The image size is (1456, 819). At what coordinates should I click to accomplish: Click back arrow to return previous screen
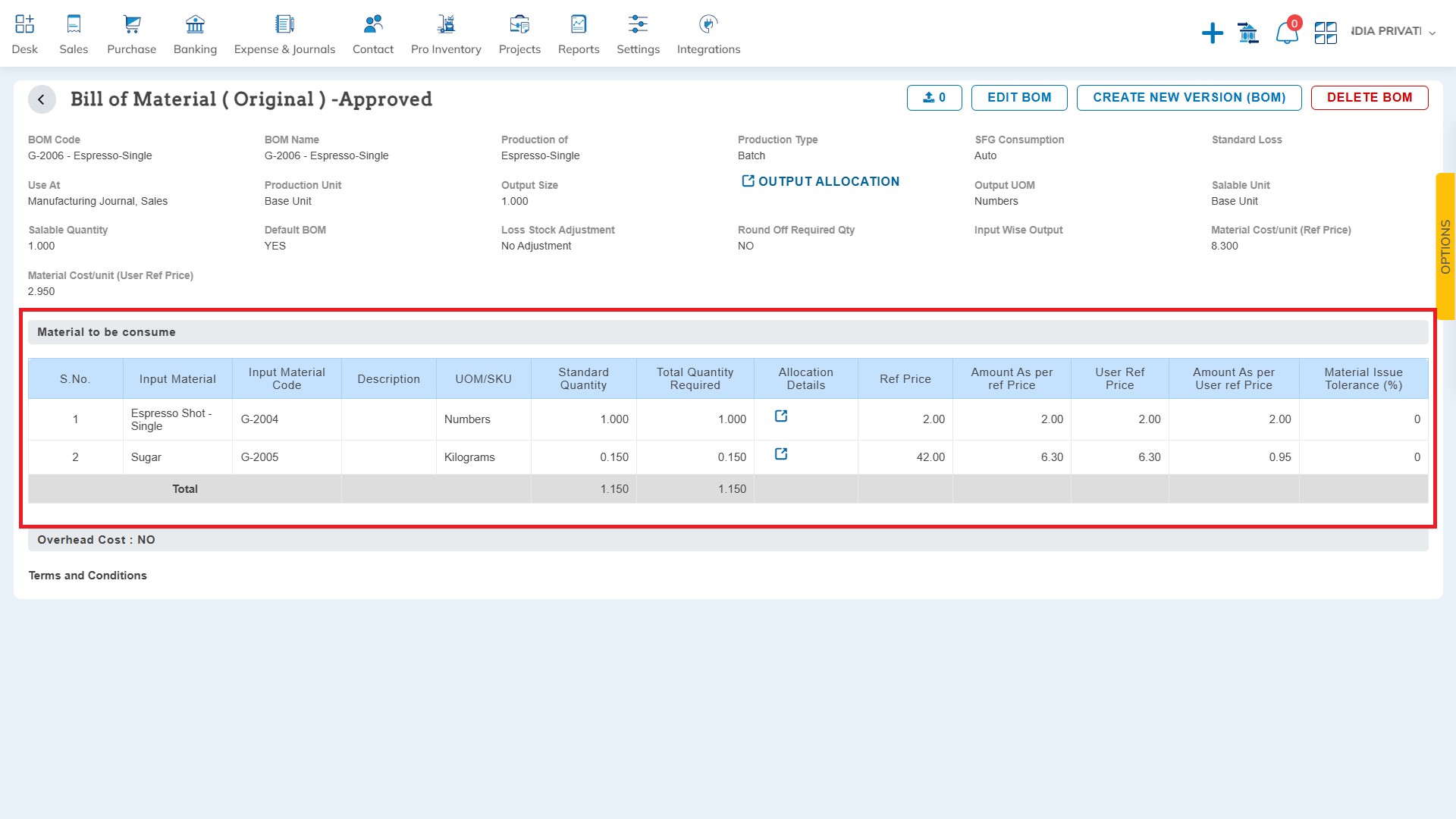pyautogui.click(x=42, y=97)
